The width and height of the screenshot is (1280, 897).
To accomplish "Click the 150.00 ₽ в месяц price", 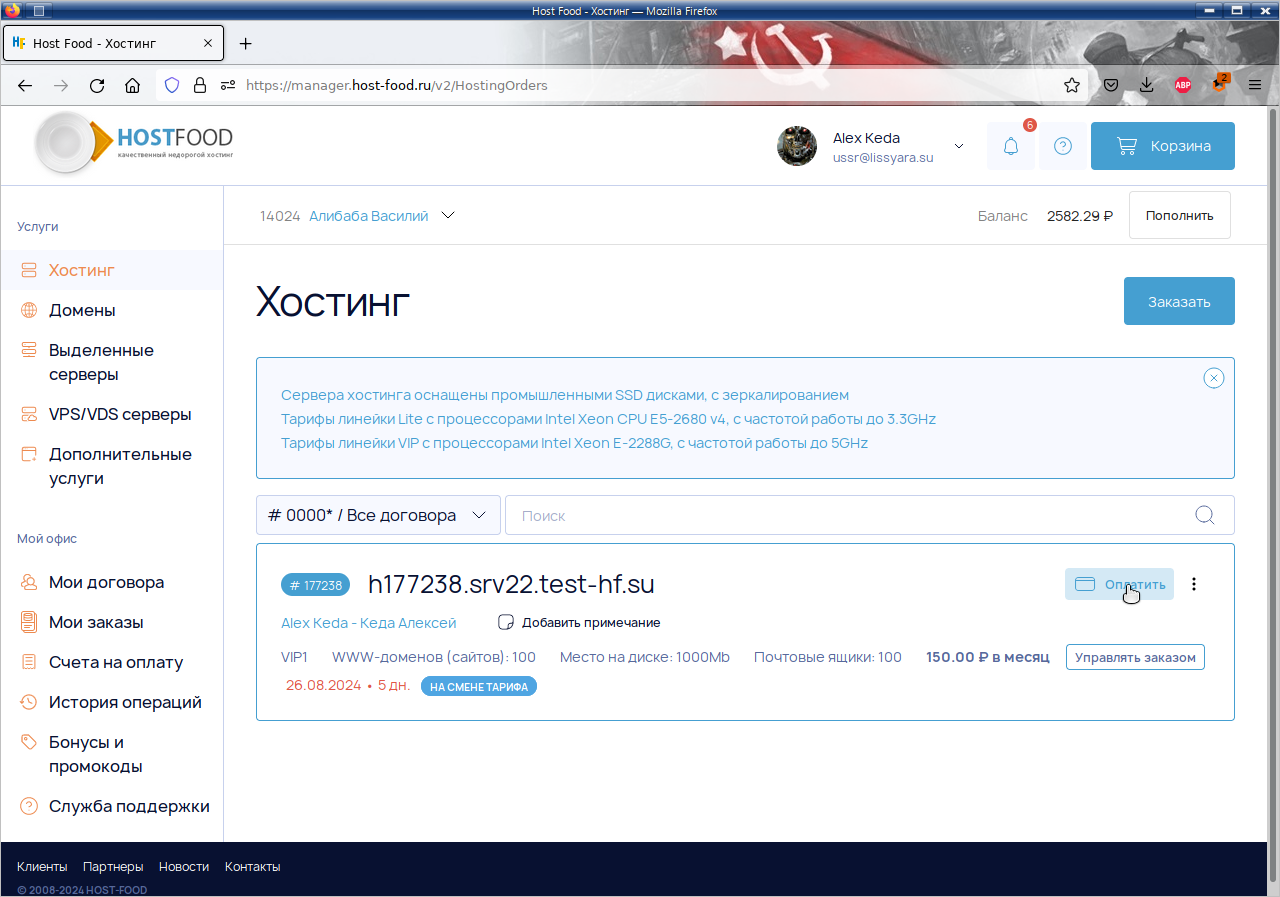I will (x=988, y=657).
